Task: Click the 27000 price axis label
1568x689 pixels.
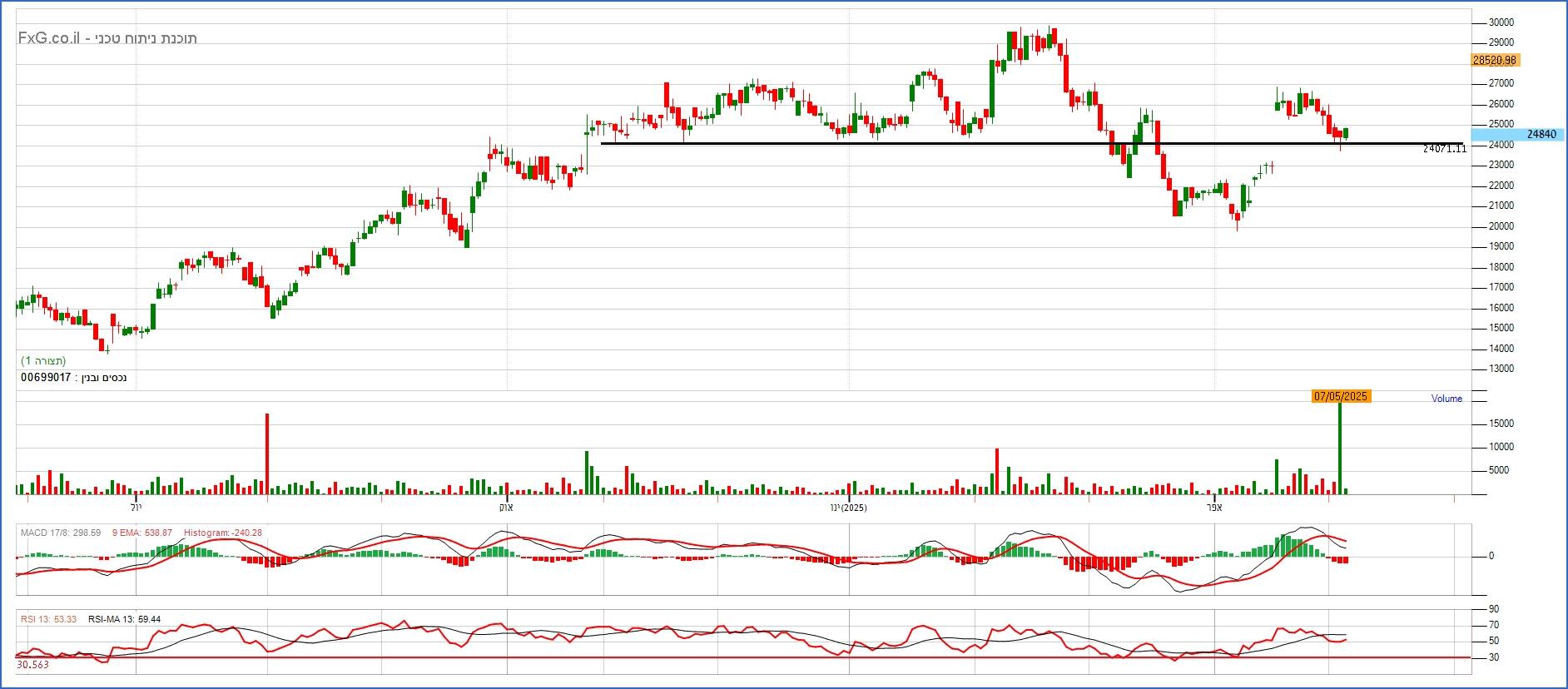Action: pyautogui.click(x=1501, y=84)
